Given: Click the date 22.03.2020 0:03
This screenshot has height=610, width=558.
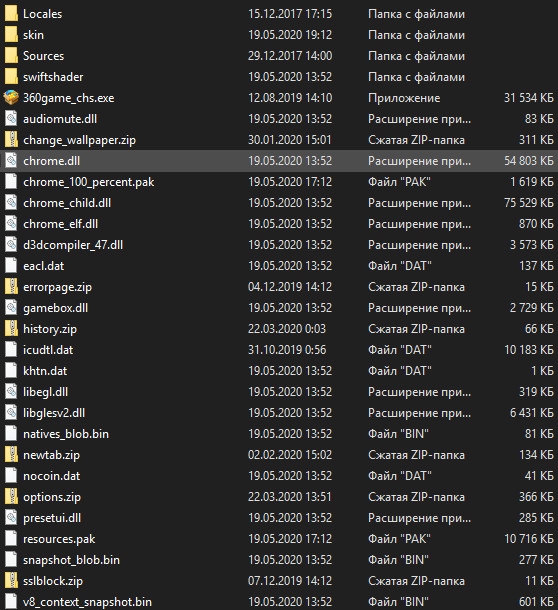Looking at the screenshot, I should [287, 329].
